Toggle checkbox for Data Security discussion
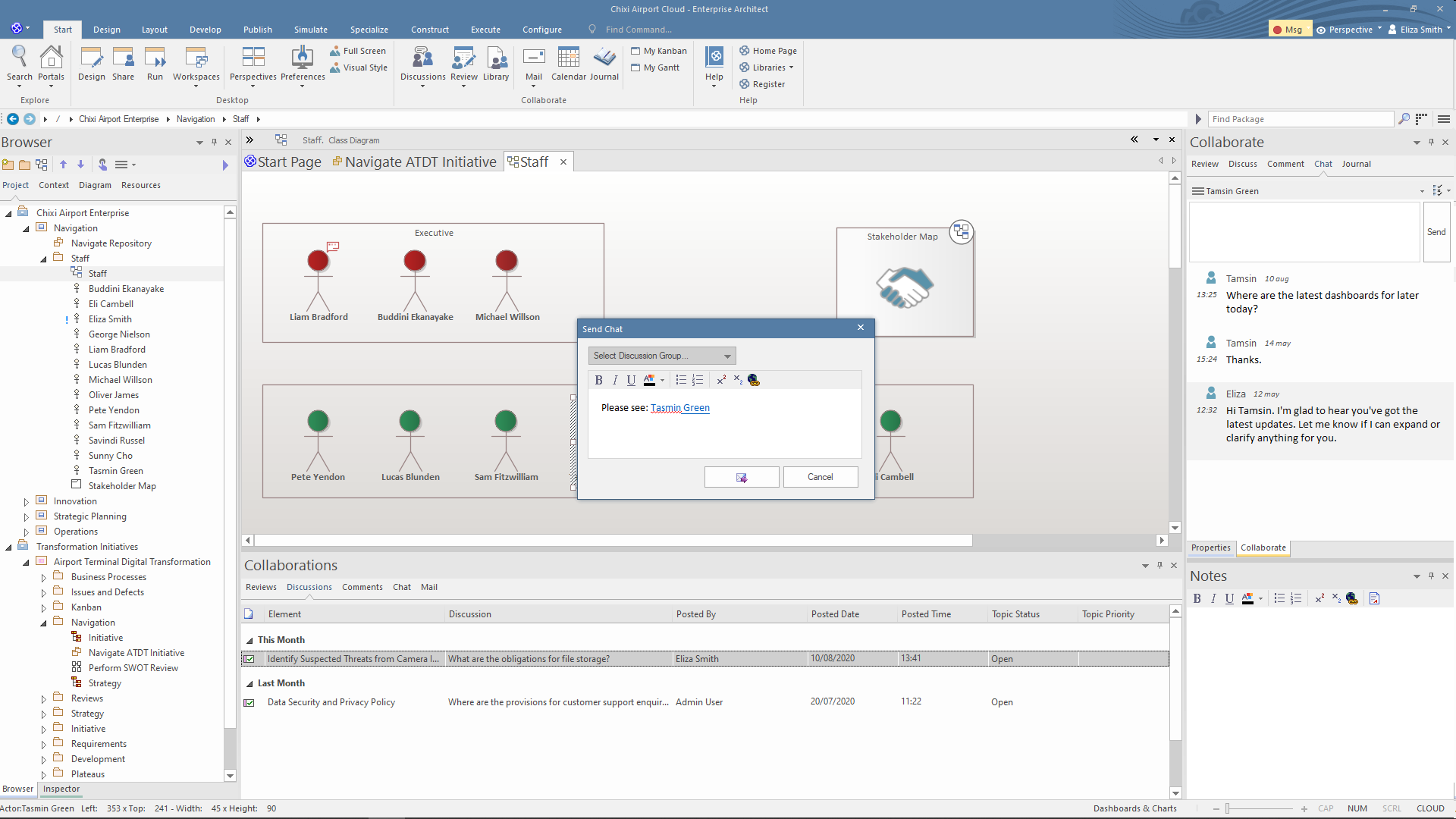 click(x=249, y=702)
